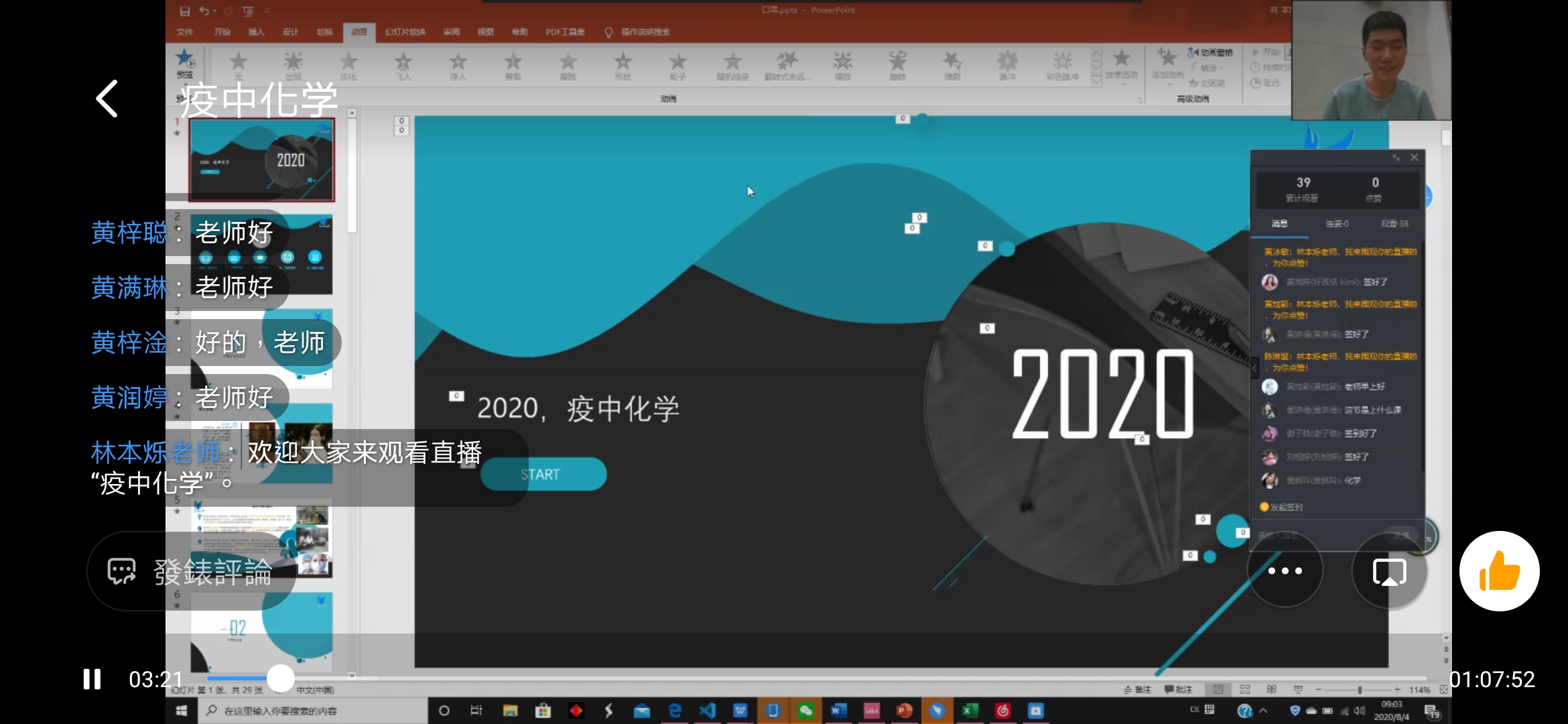Switch to reading view icon

click(1271, 690)
